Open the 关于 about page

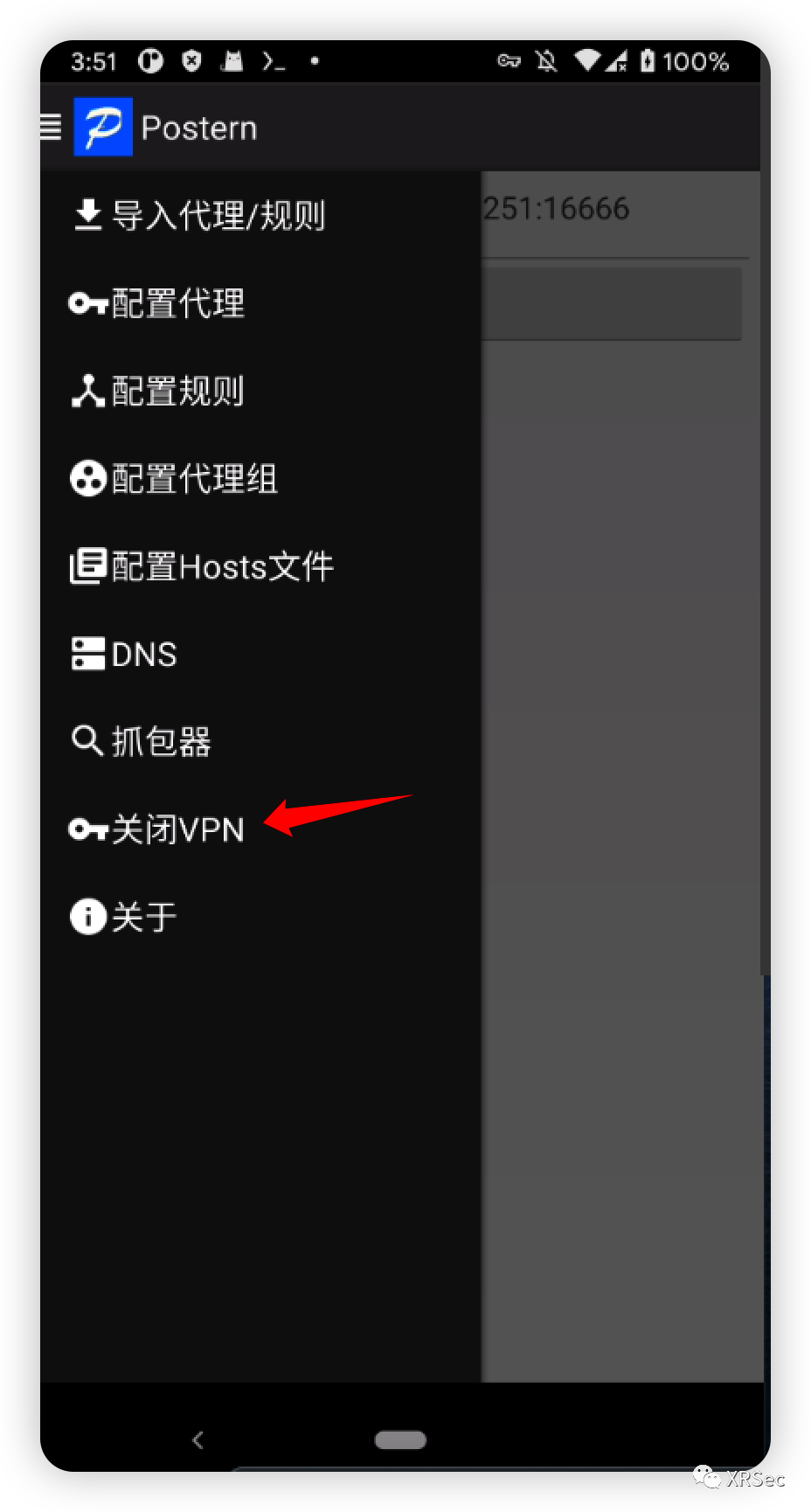(260, 917)
